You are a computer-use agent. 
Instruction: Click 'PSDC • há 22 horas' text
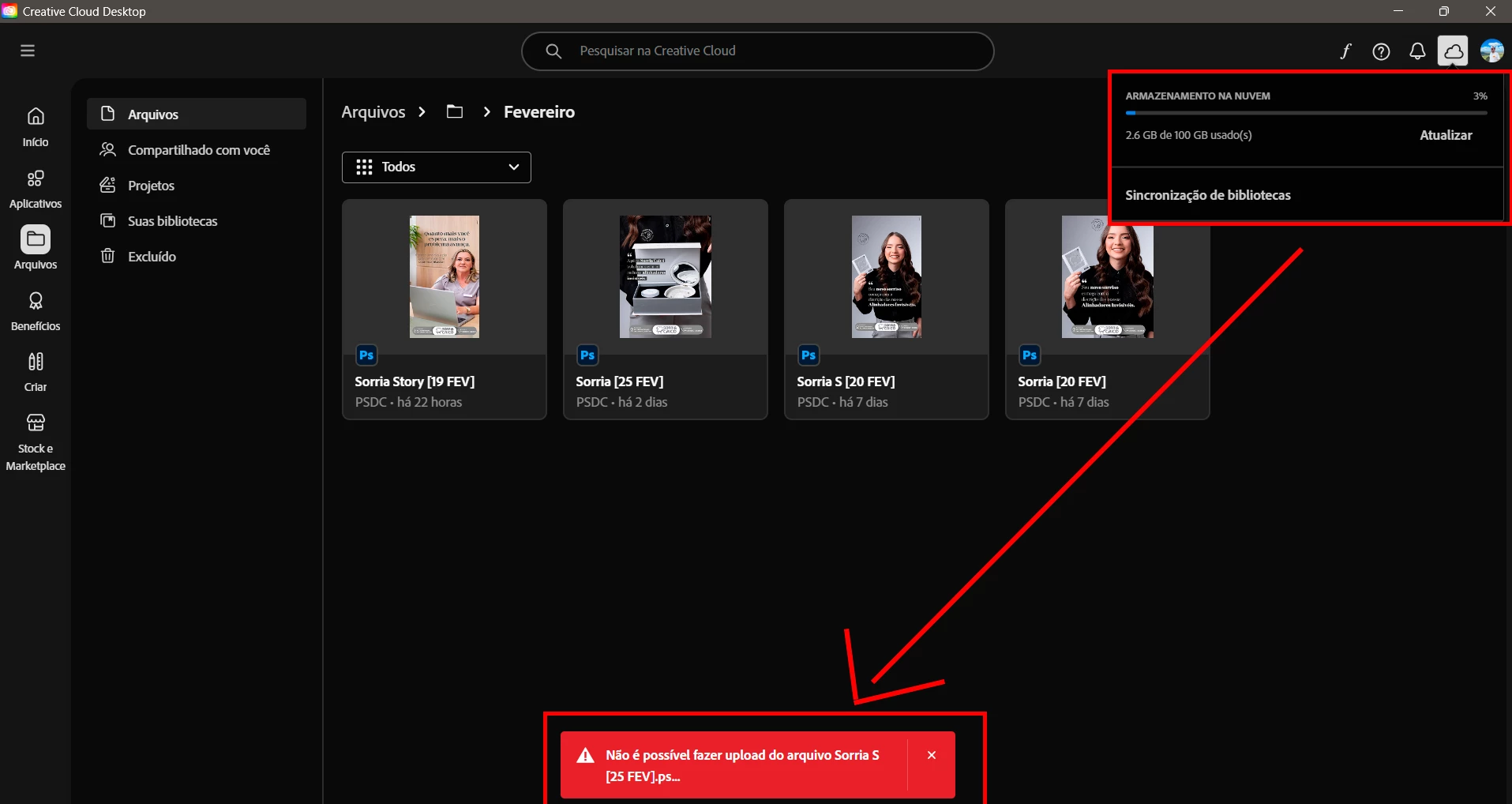(408, 402)
